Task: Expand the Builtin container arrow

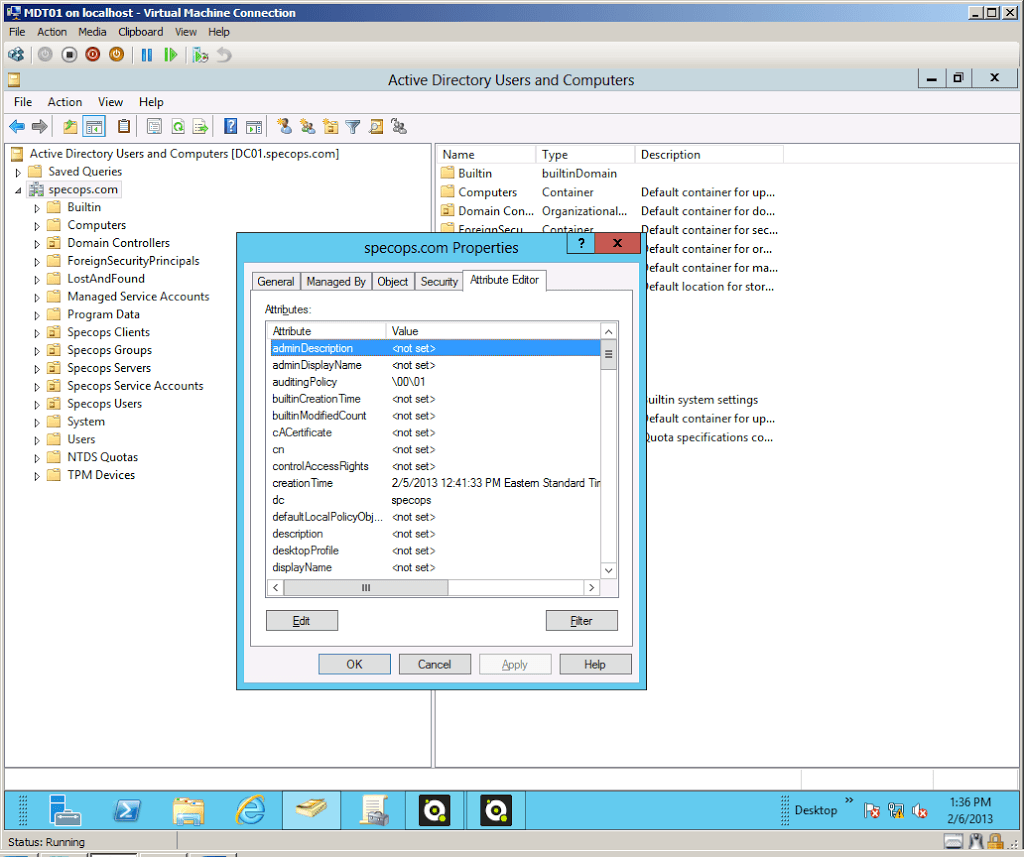Action: tap(37, 208)
